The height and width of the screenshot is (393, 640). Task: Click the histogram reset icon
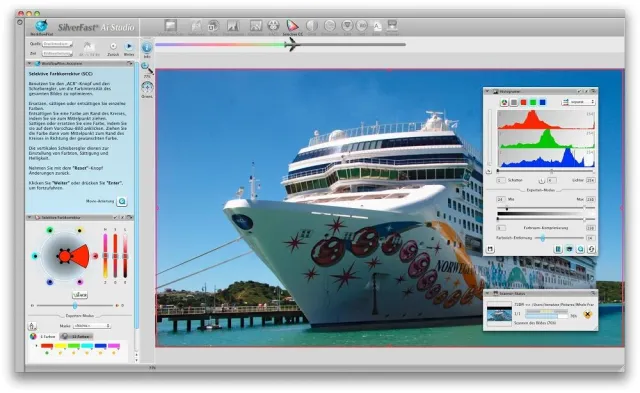click(x=591, y=249)
